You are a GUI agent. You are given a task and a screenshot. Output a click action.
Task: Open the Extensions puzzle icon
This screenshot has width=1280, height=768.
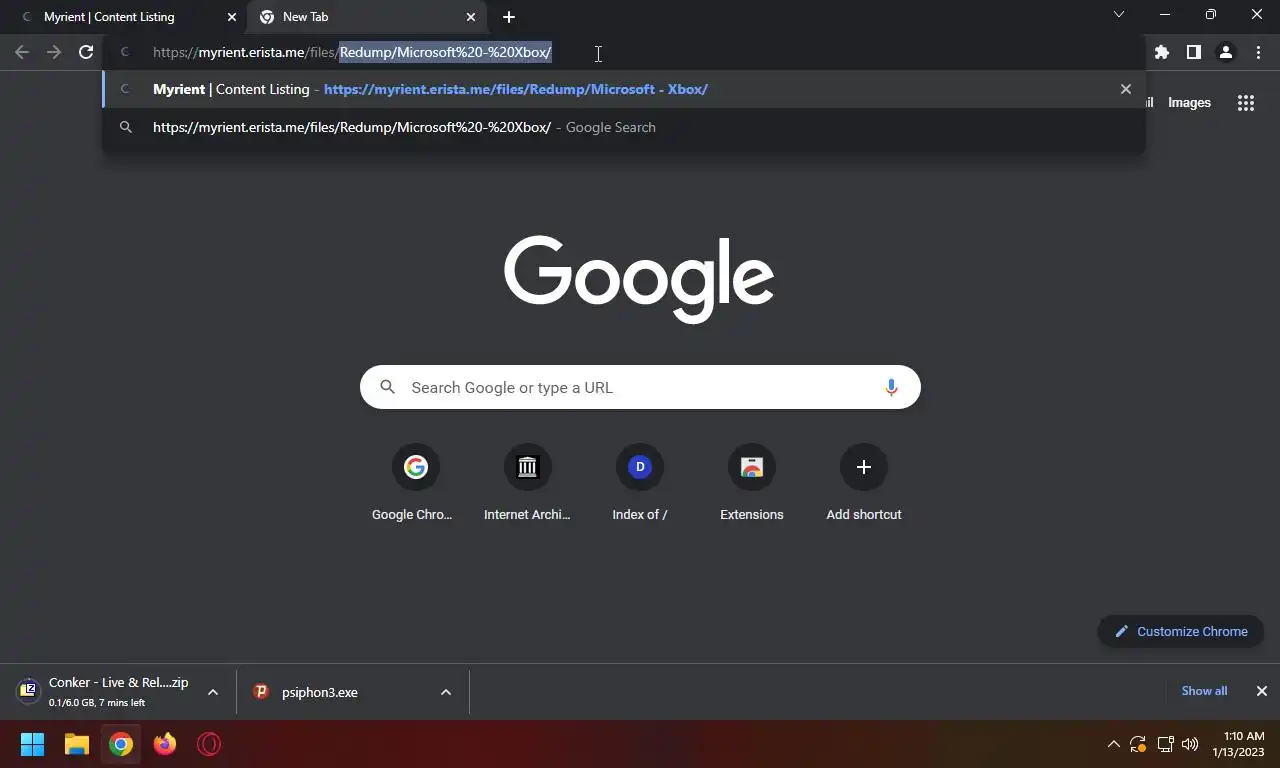click(x=1162, y=52)
